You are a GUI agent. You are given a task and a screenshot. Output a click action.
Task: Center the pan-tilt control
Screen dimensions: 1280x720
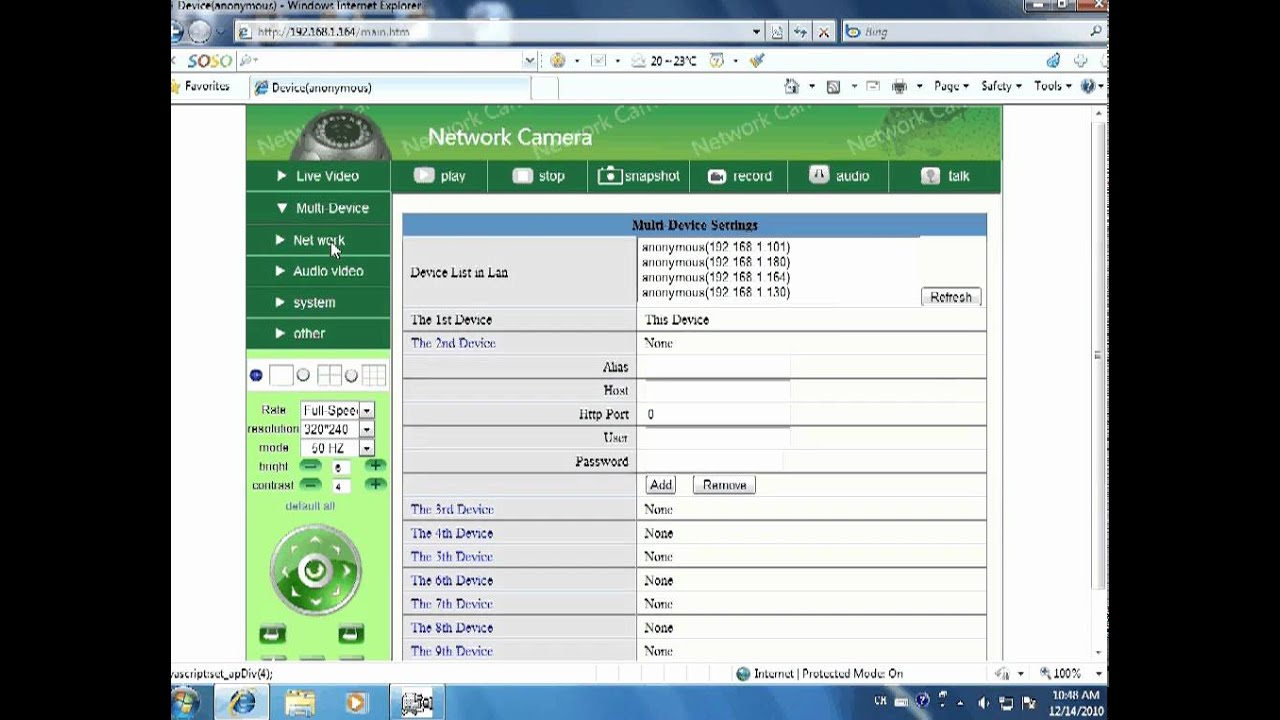(315, 570)
